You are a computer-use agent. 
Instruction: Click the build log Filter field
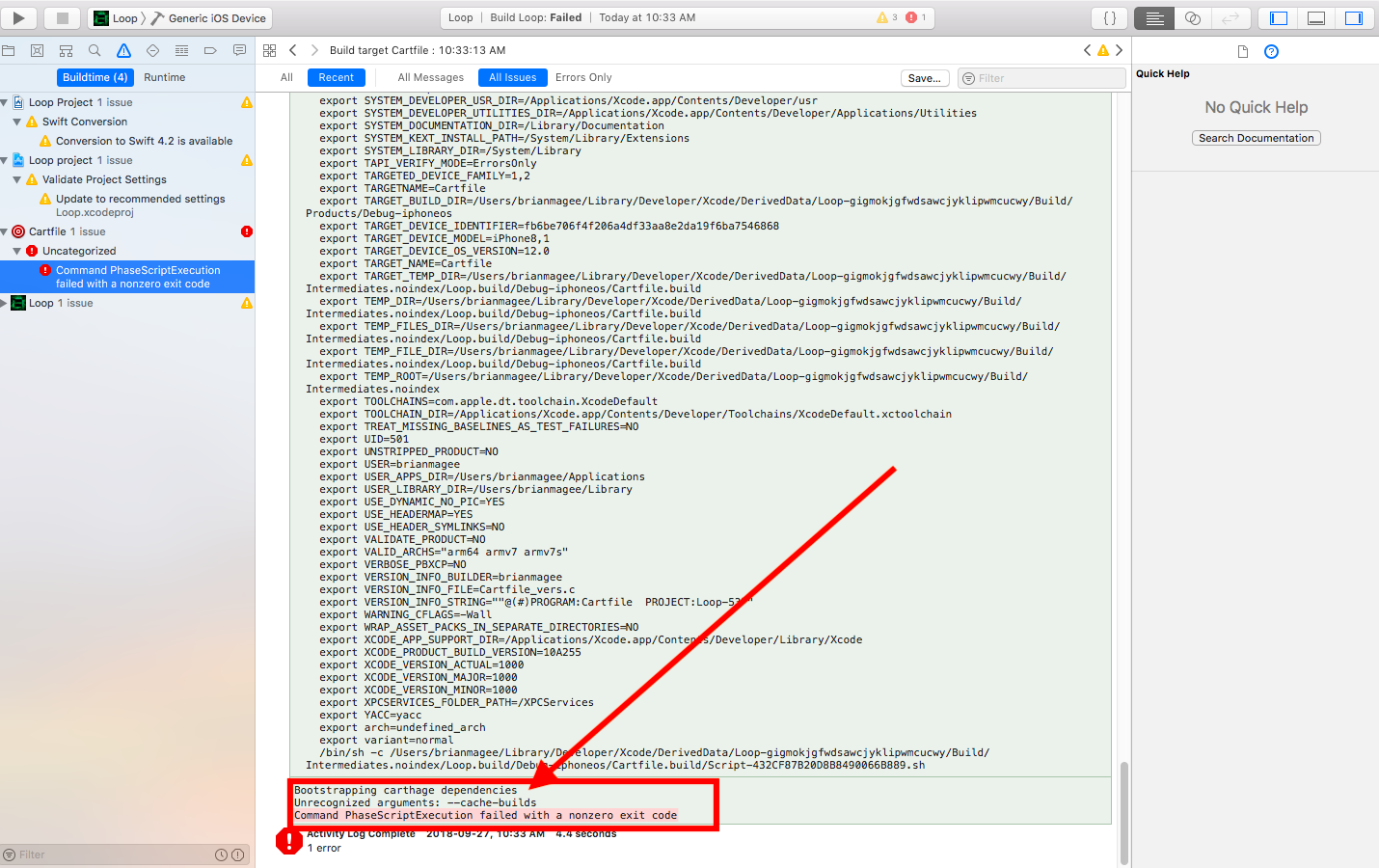(x=1042, y=78)
